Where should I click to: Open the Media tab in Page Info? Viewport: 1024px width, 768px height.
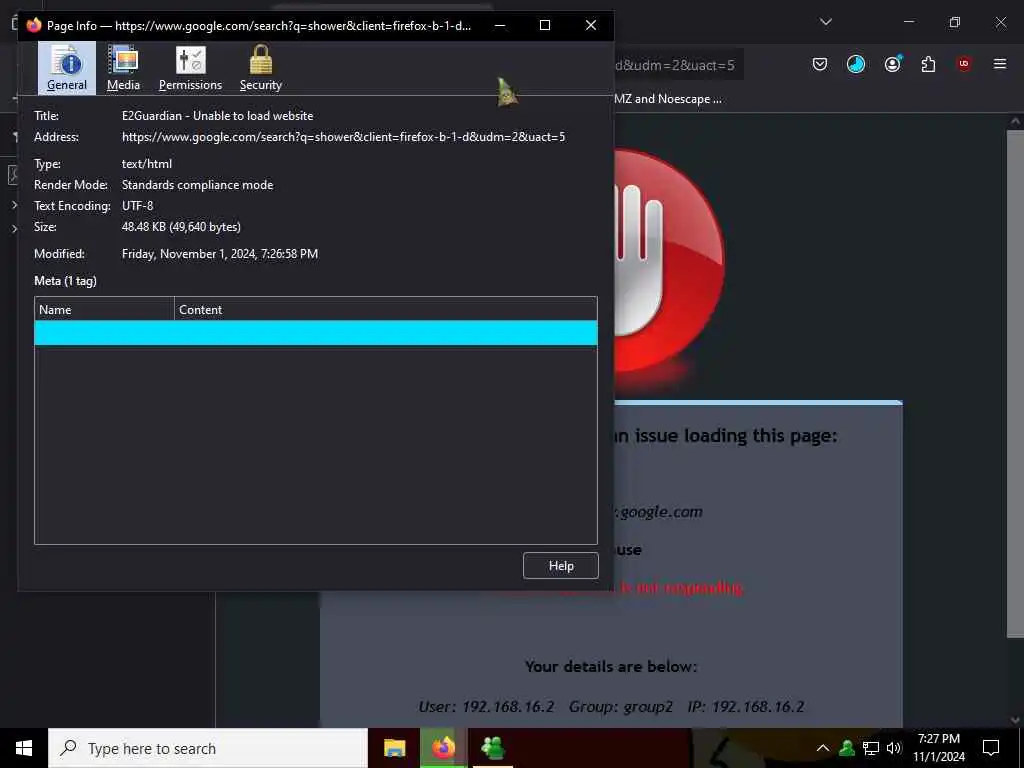point(123,68)
